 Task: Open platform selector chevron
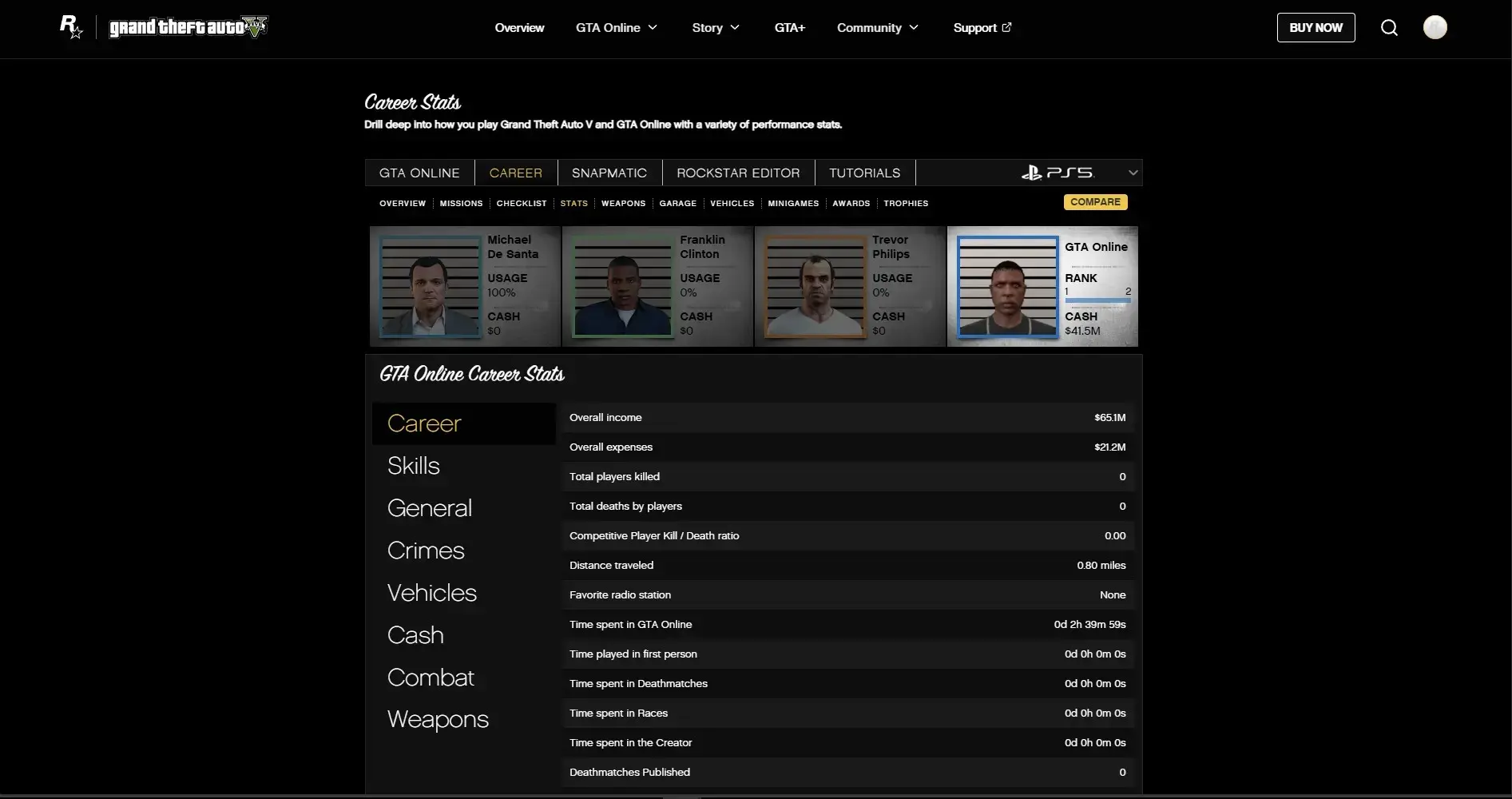click(x=1133, y=173)
